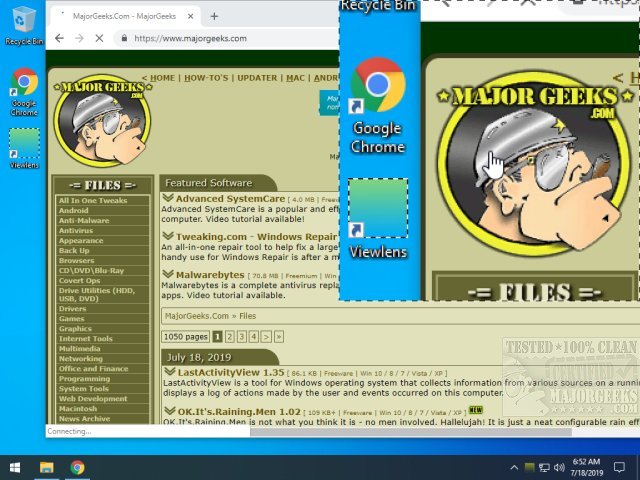Open All In One Tweaks category
Viewport: 640px width, 480px height.
[103, 200]
